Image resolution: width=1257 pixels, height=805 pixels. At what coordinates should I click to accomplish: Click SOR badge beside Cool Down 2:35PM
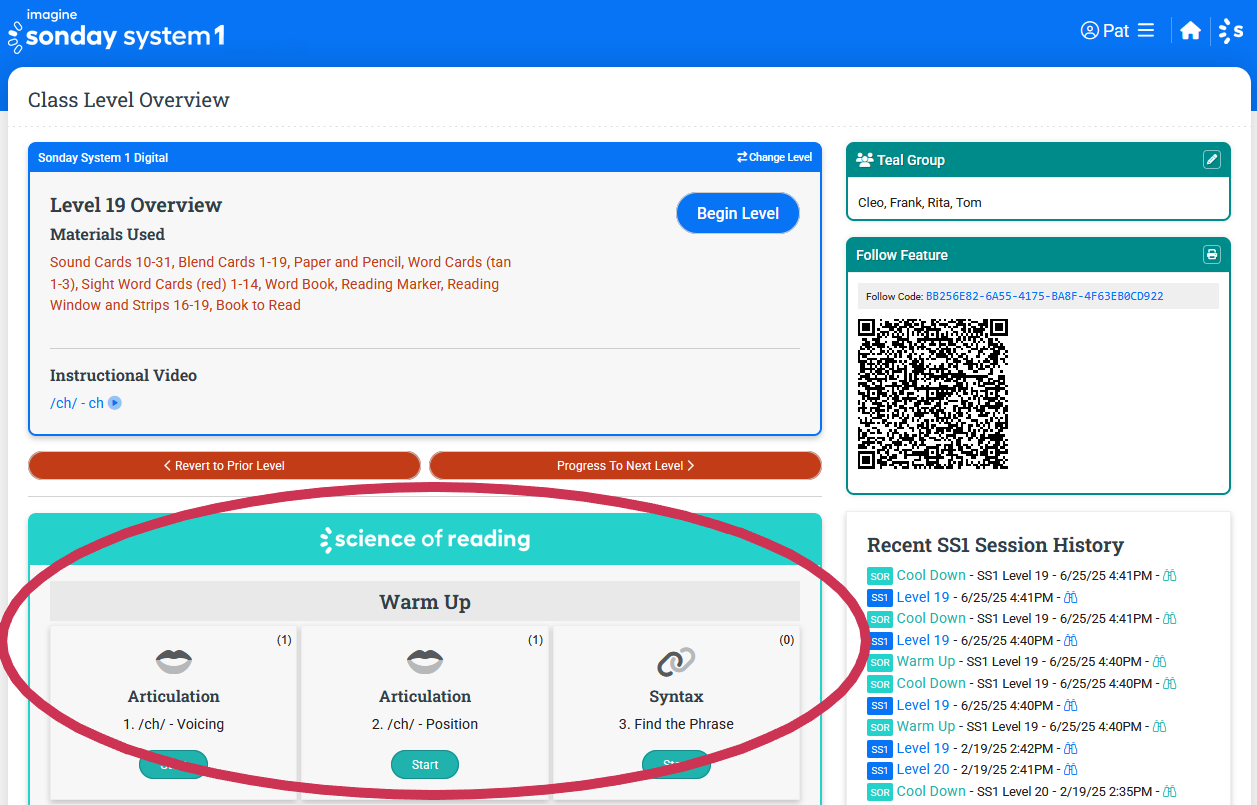click(x=879, y=792)
